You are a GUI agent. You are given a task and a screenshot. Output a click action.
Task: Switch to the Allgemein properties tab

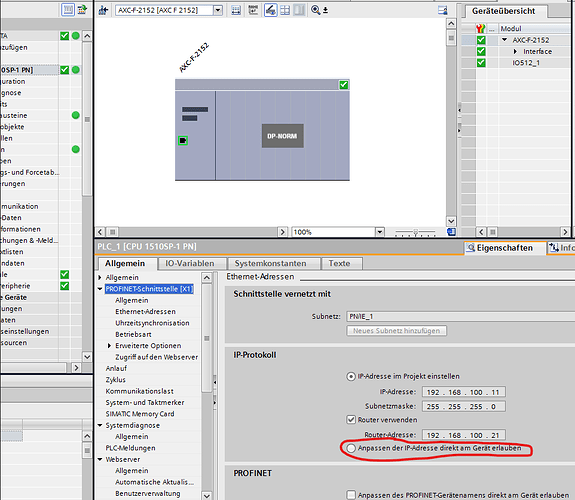125,263
